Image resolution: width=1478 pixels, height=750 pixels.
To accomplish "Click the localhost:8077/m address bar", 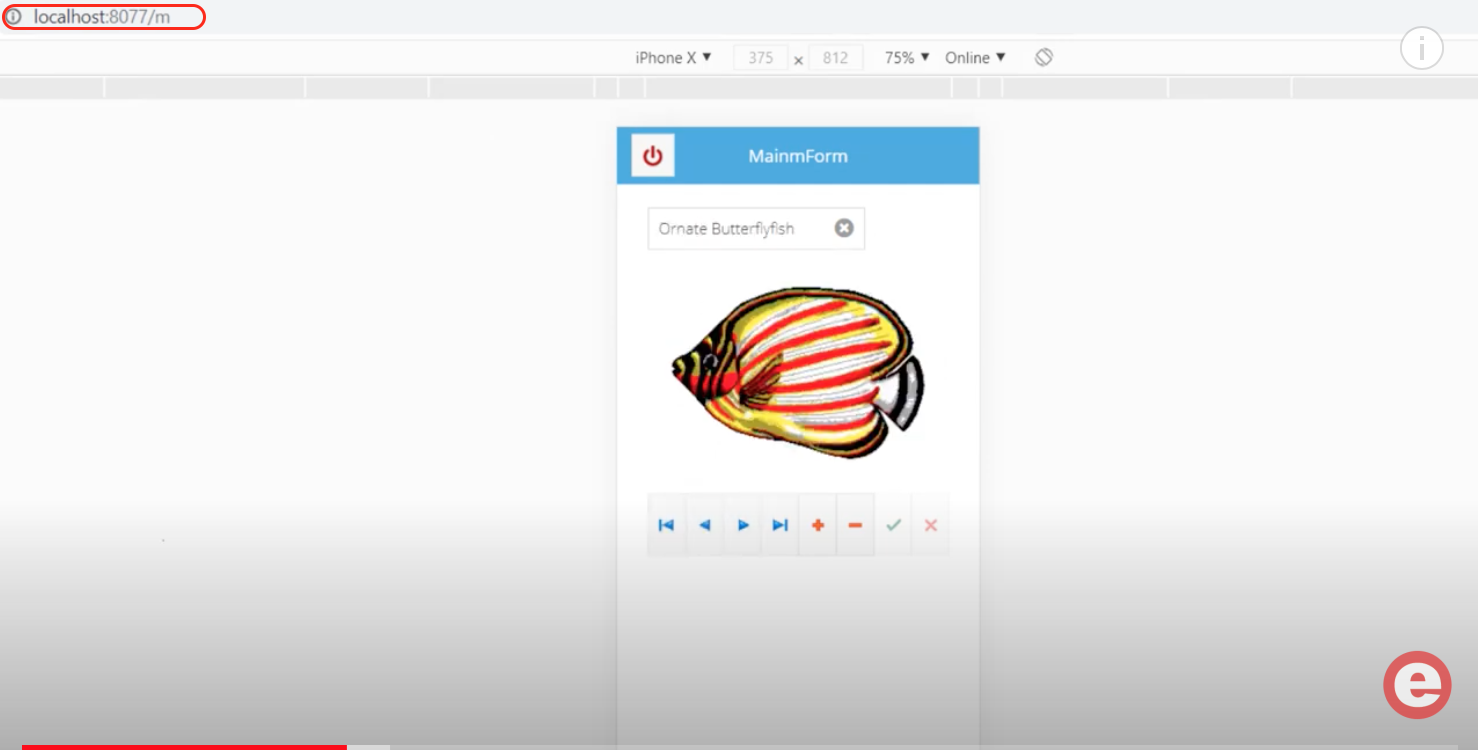I will click(x=102, y=17).
